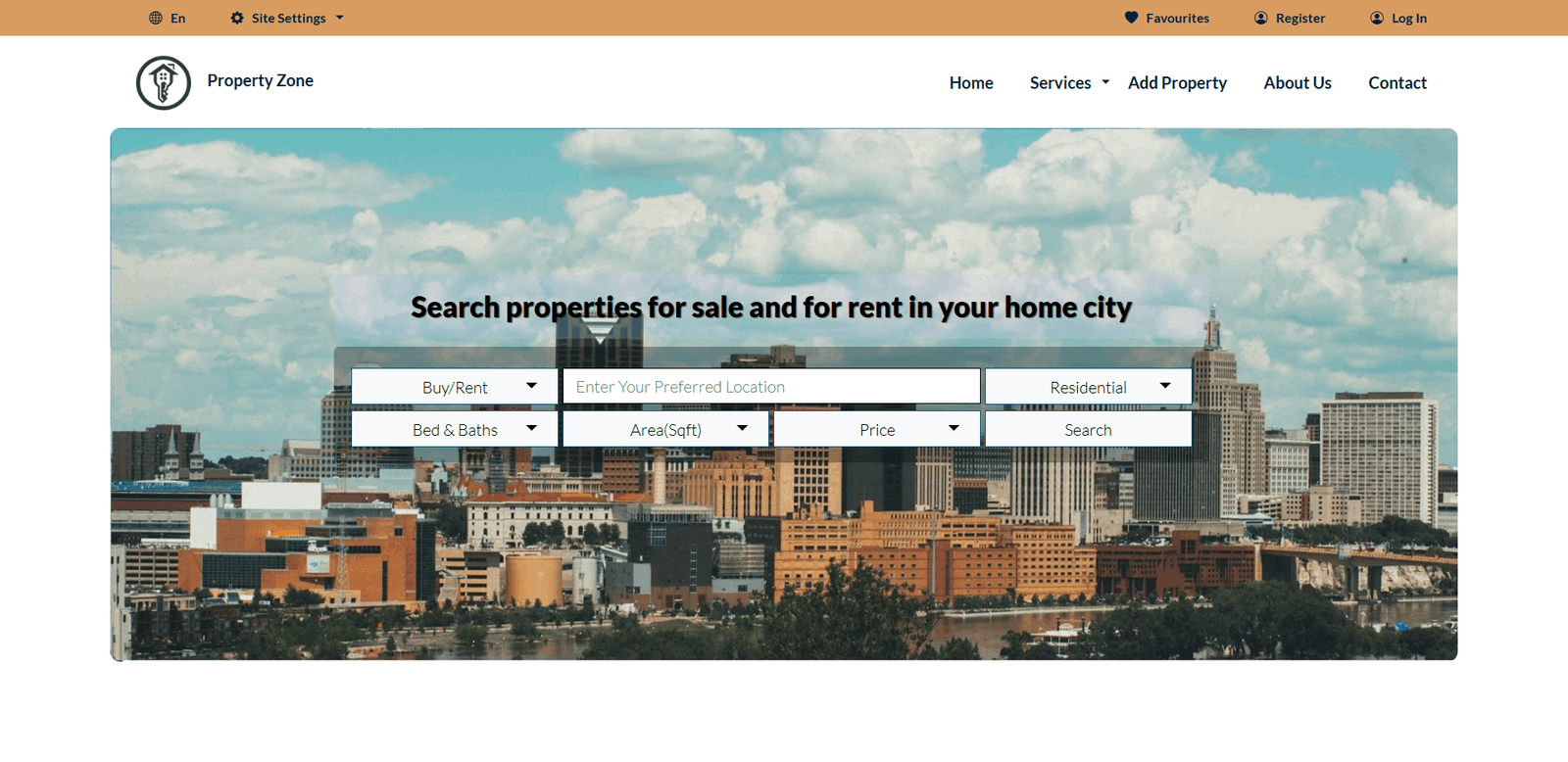Focus the preferred location input field

pos(771,387)
